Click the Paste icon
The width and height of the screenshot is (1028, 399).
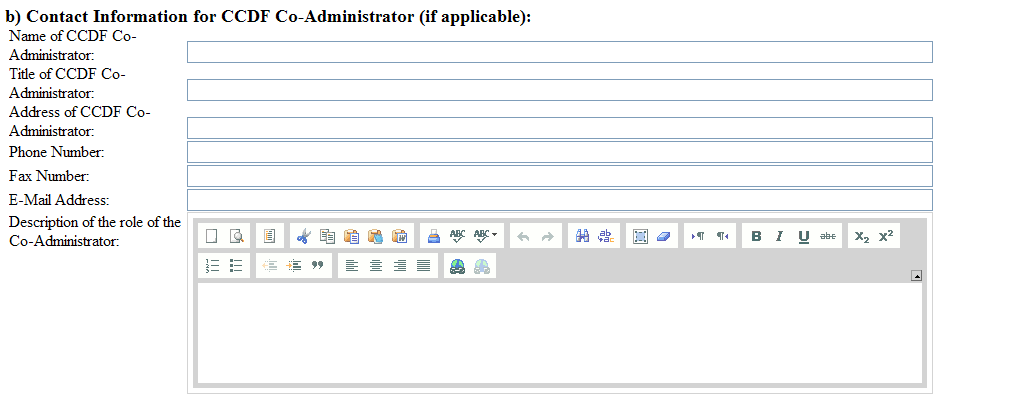tap(351, 237)
